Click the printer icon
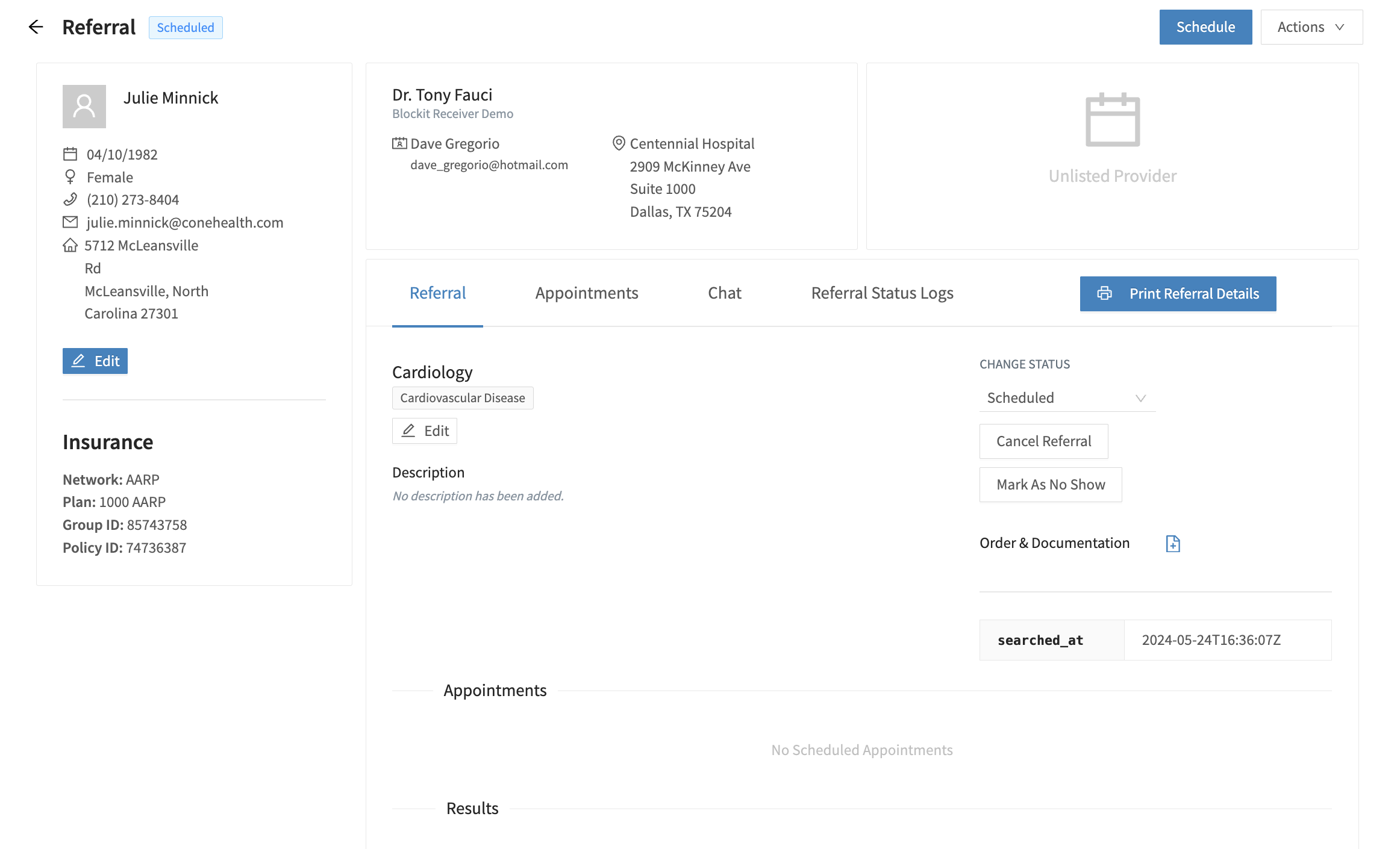The width and height of the screenshot is (1400, 849). coord(1104,293)
